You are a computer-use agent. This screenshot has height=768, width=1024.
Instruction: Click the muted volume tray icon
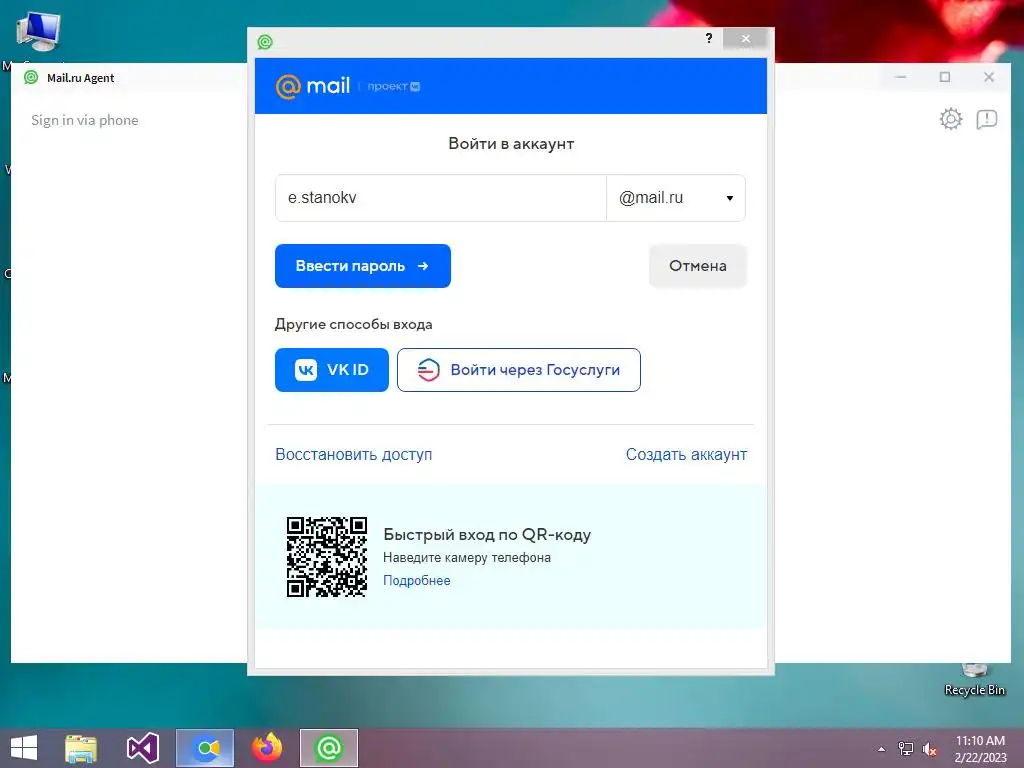(x=929, y=749)
